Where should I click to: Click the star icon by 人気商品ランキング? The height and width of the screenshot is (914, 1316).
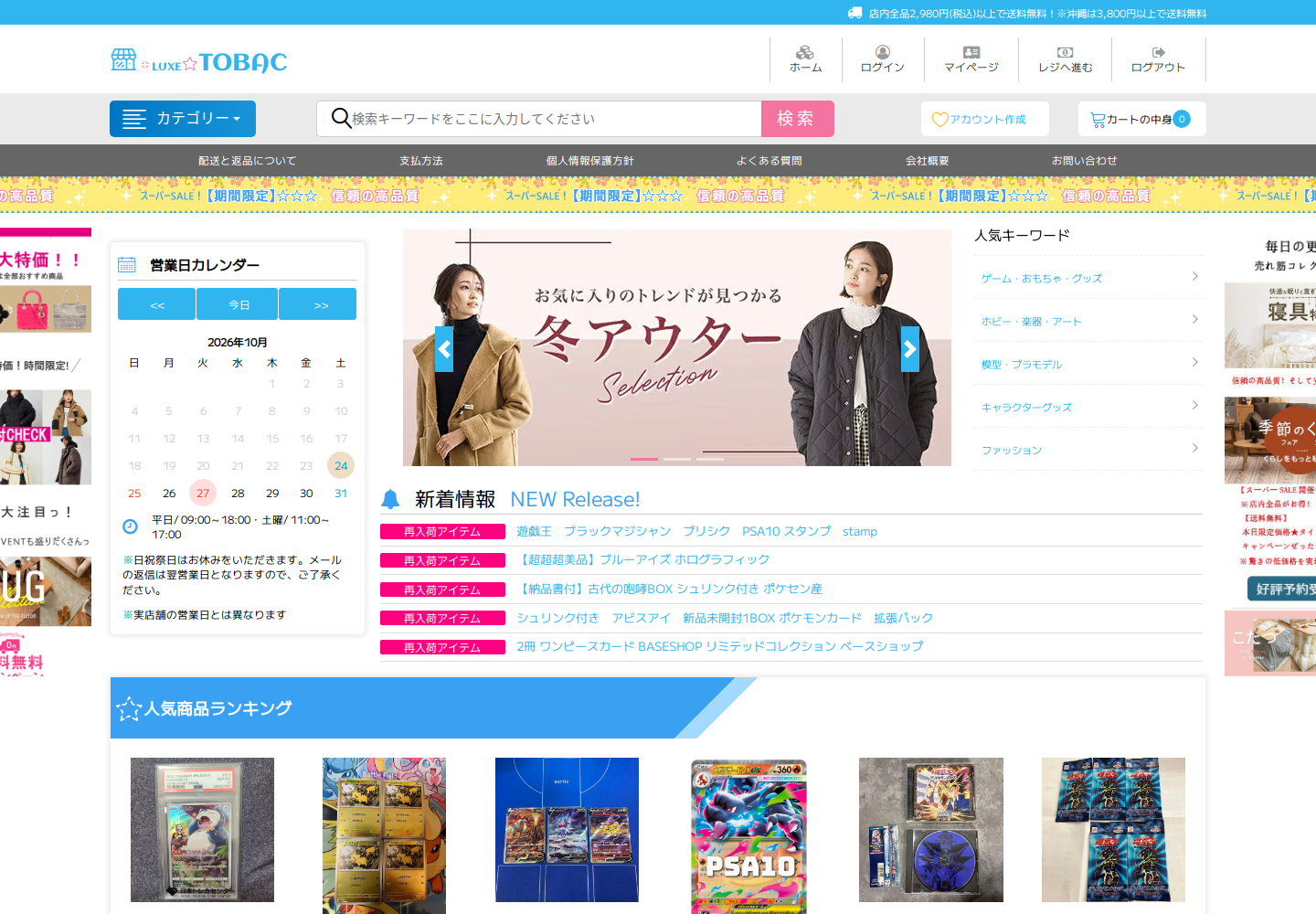[129, 708]
